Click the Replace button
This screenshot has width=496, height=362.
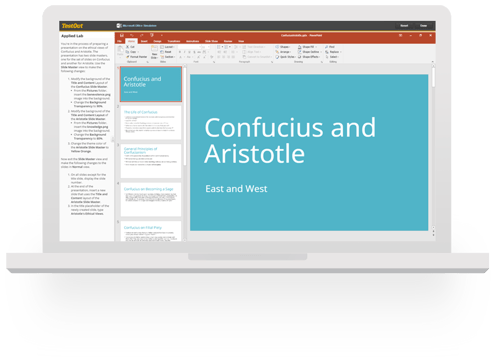(333, 52)
